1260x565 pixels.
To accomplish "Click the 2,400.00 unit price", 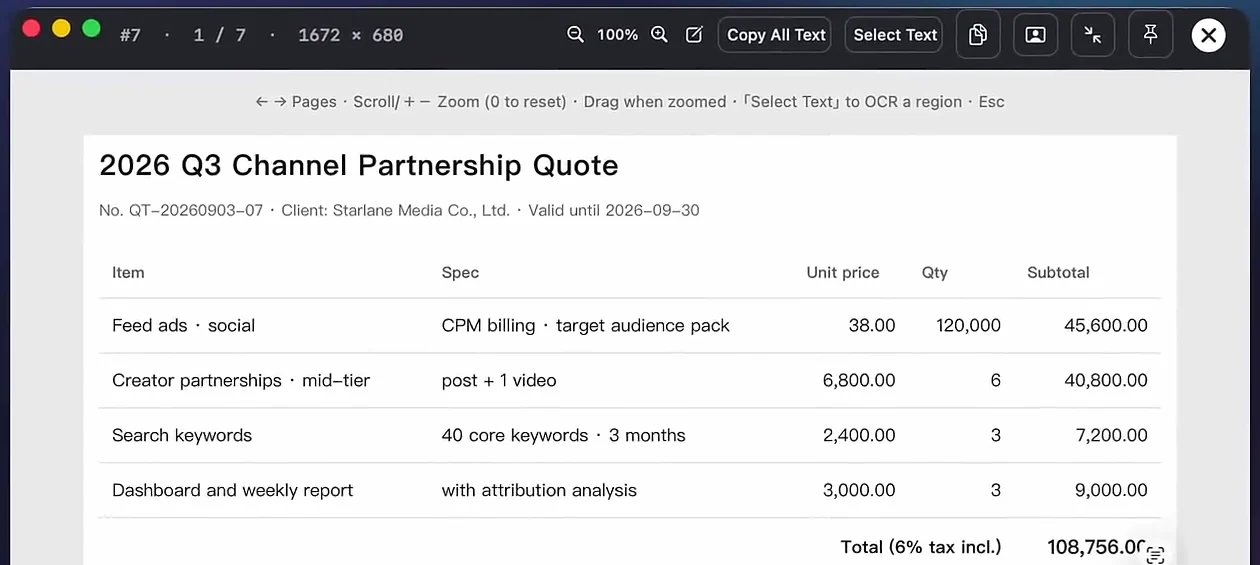I will click(x=859, y=435).
